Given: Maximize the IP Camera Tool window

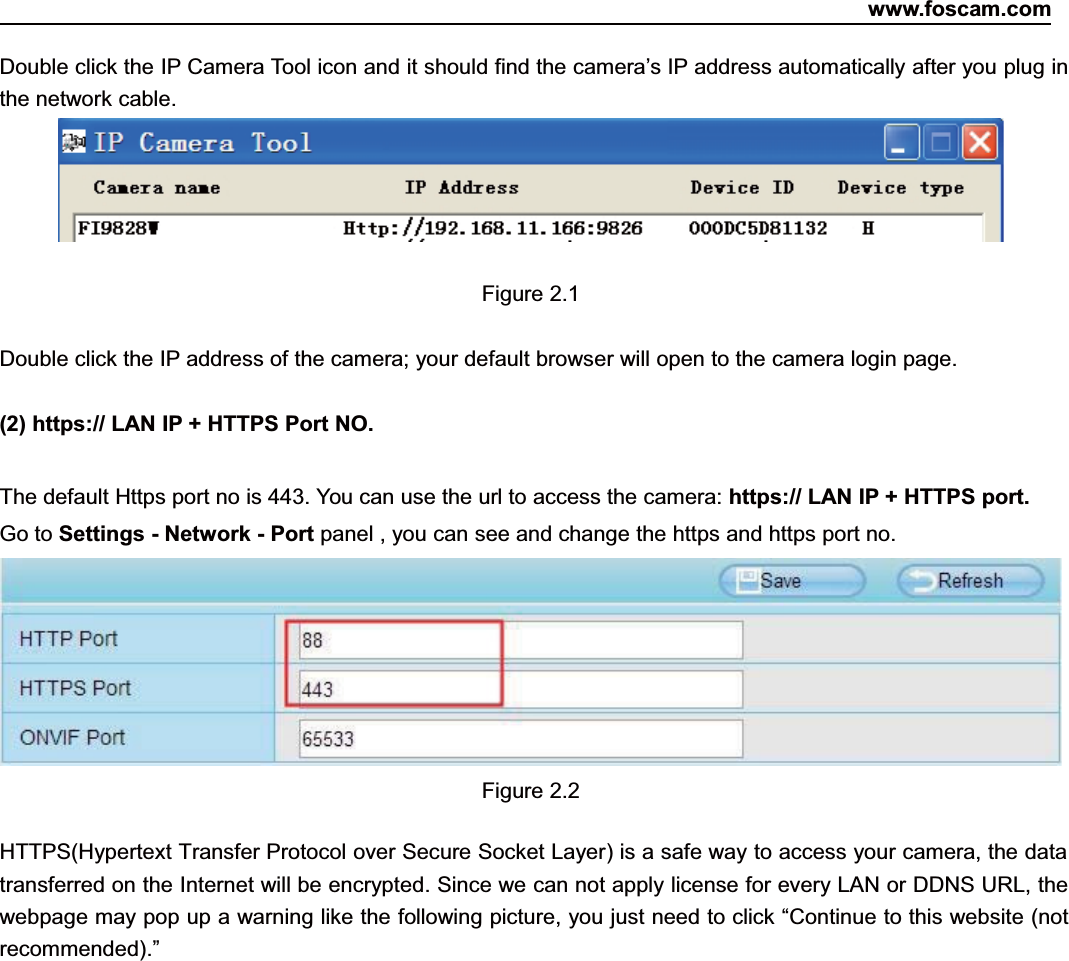Looking at the screenshot, I should click(x=941, y=142).
